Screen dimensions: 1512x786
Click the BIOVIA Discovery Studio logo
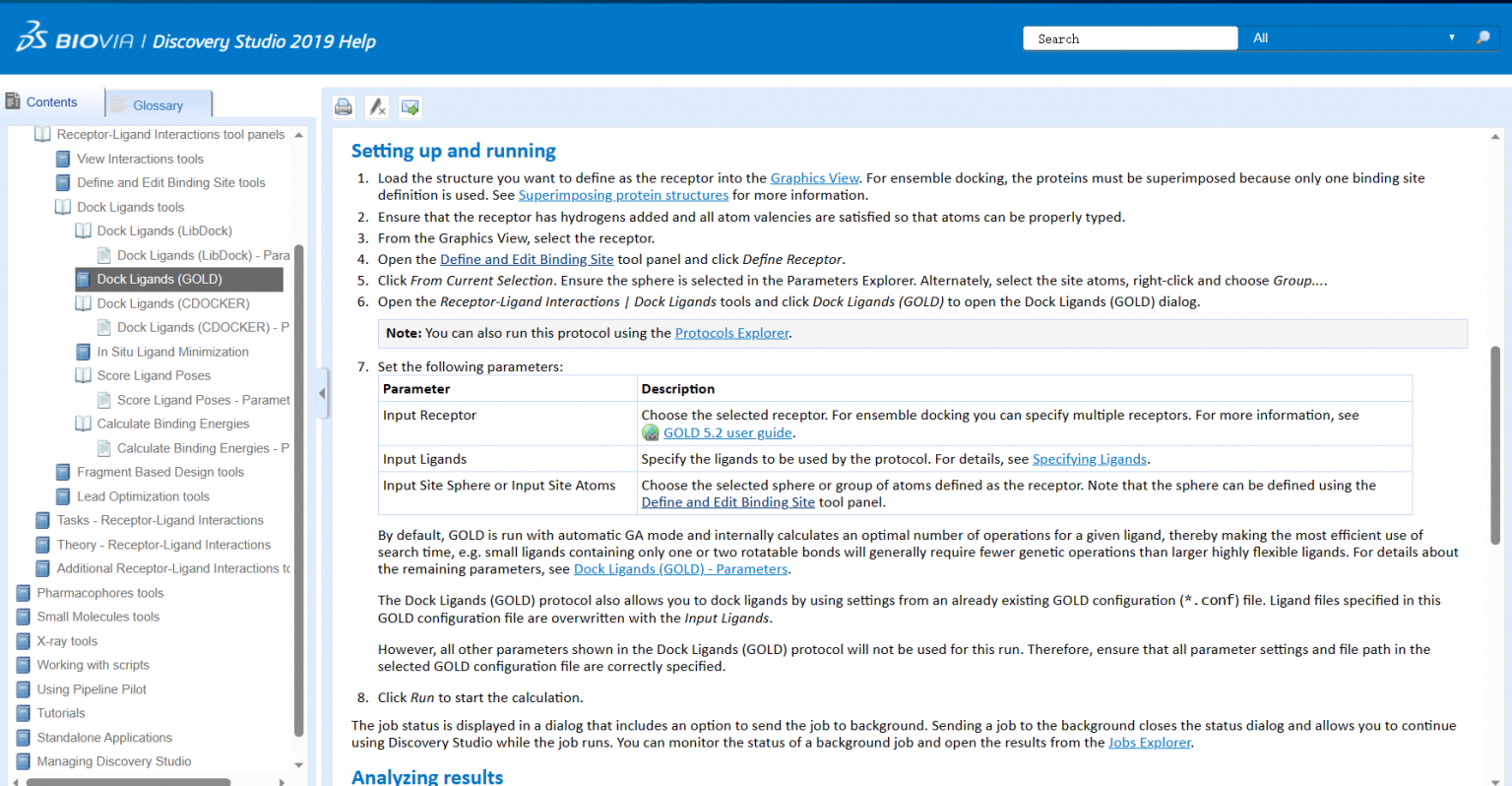pyautogui.click(x=197, y=38)
